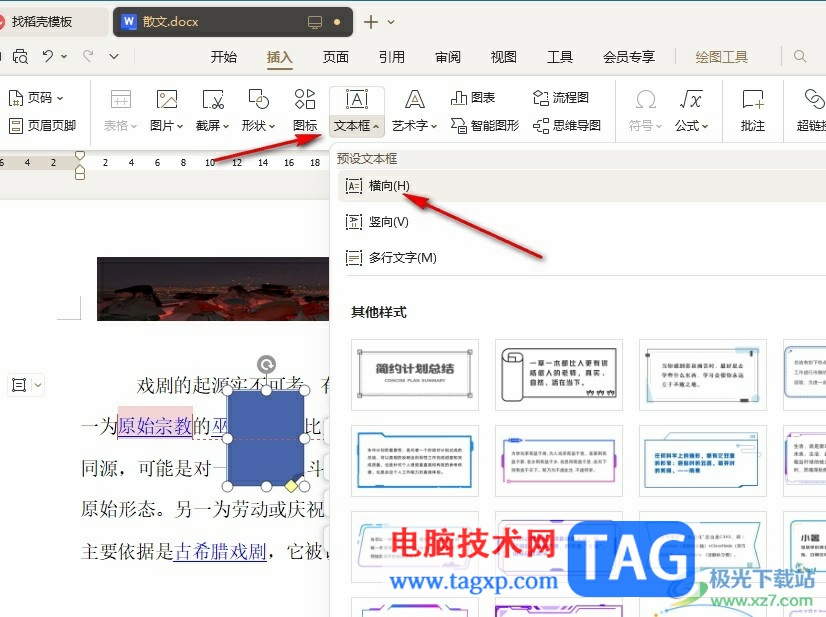
Task: Switch to the 引用 tab
Action: point(392,57)
